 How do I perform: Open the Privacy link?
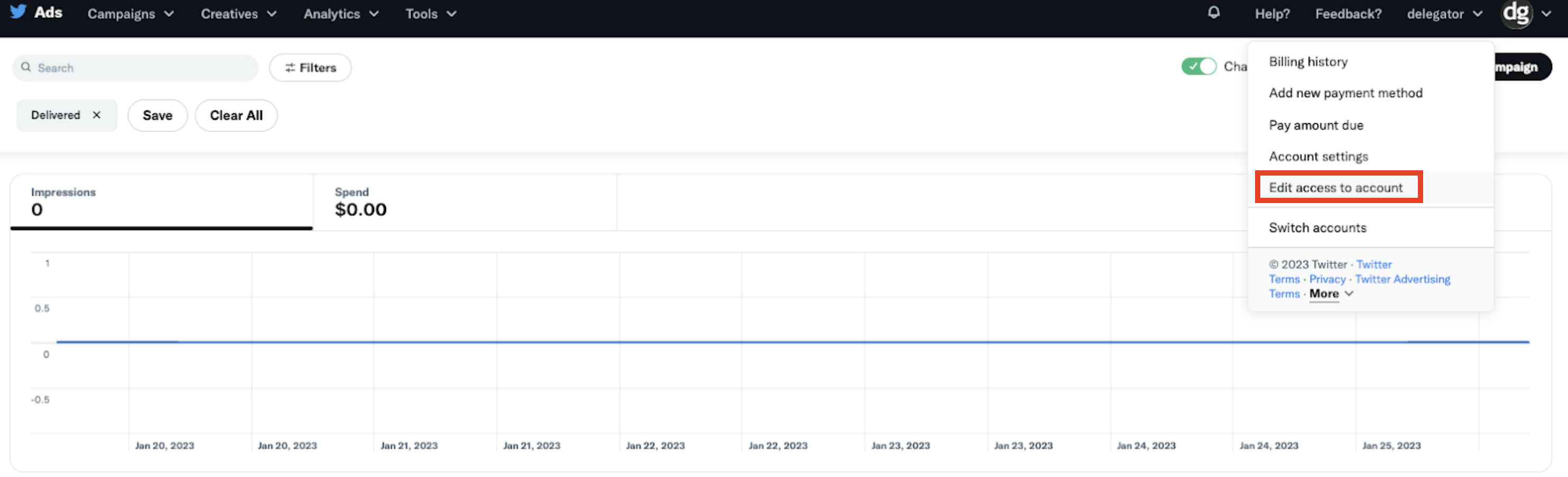(x=1327, y=279)
